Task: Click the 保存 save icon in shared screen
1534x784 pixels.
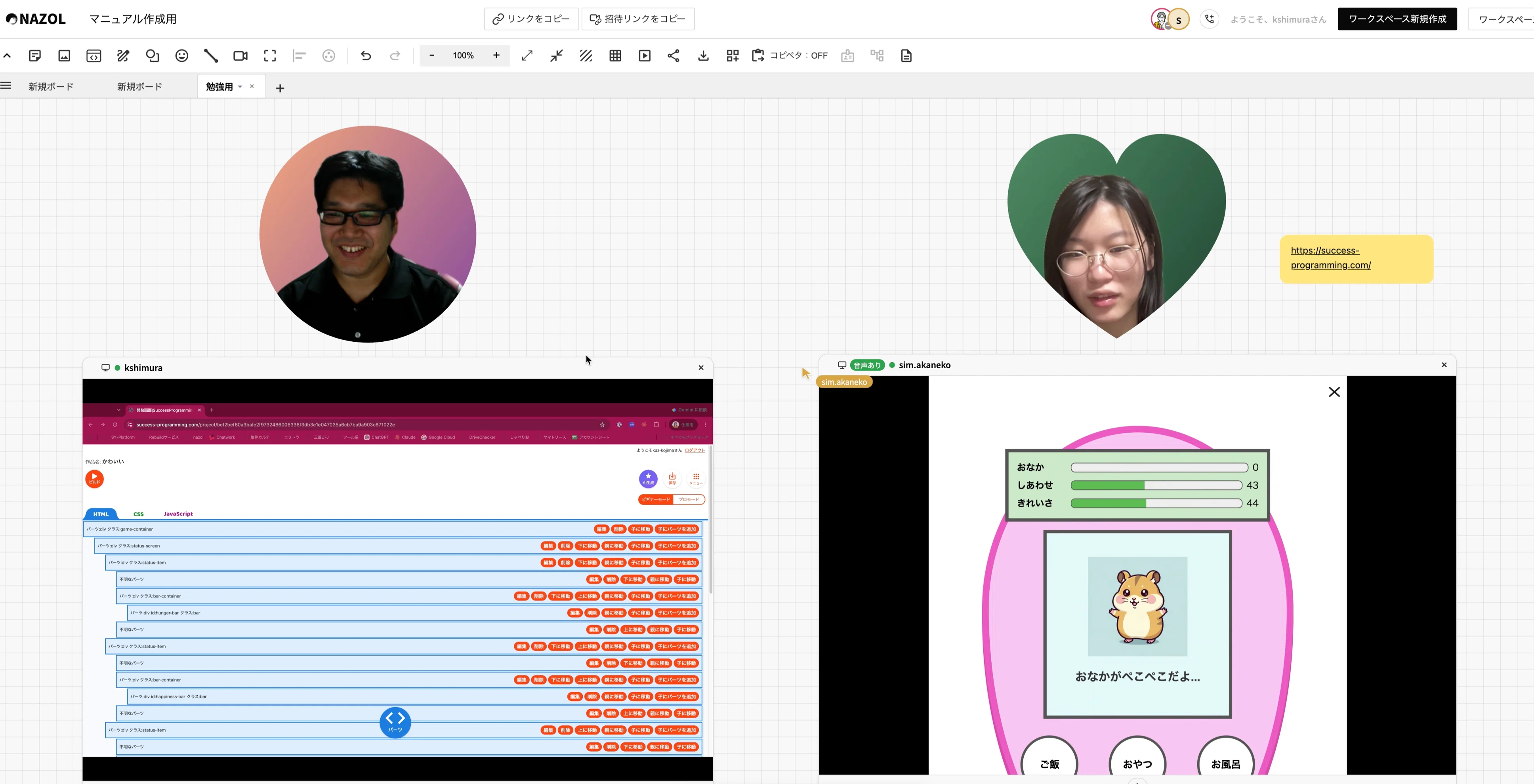Action: pyautogui.click(x=672, y=478)
